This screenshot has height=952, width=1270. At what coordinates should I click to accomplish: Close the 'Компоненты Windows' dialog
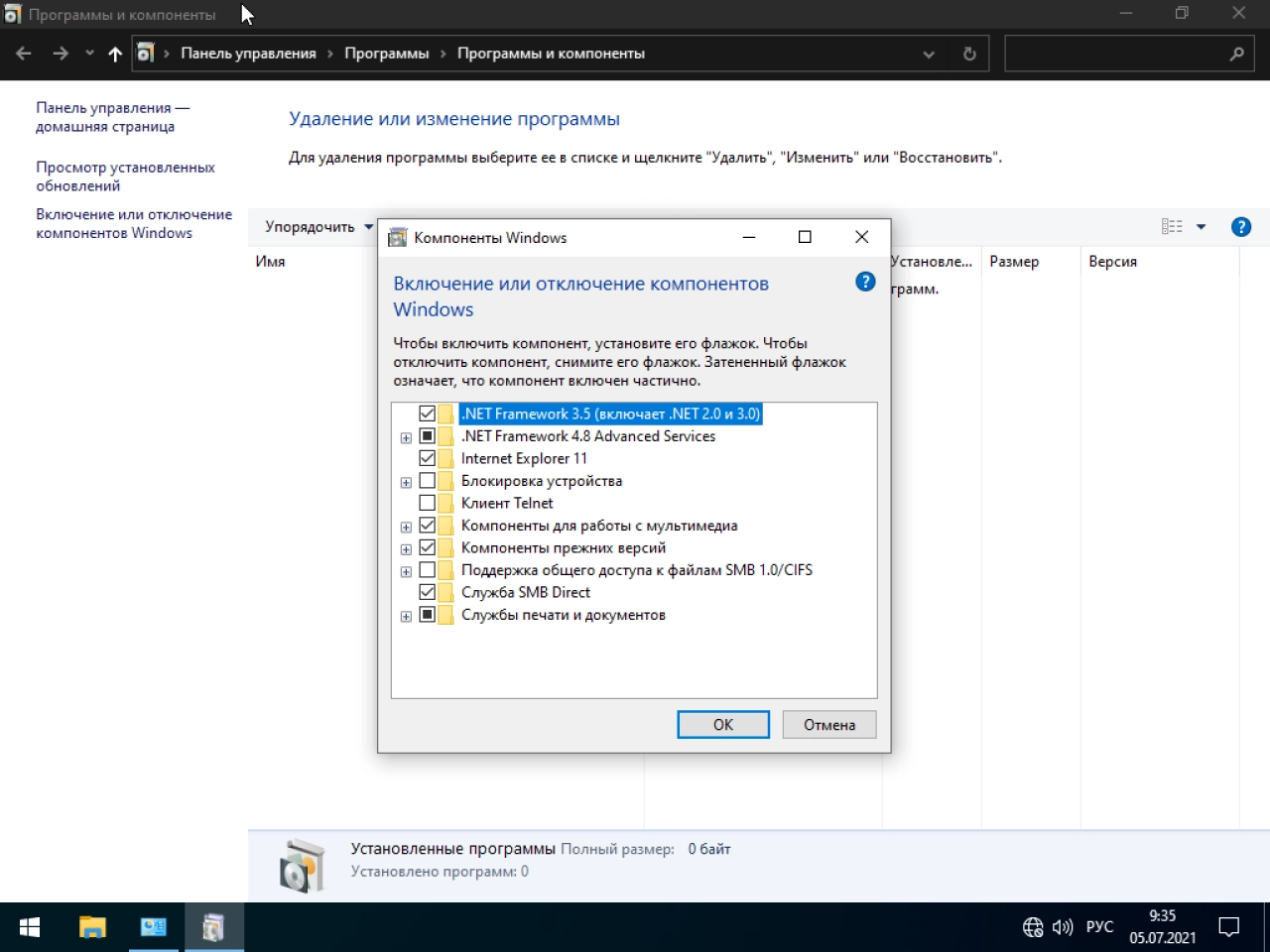(x=861, y=237)
